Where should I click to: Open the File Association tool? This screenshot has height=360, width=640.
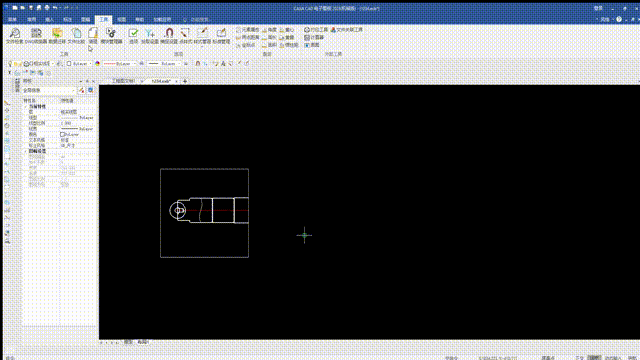347,30
